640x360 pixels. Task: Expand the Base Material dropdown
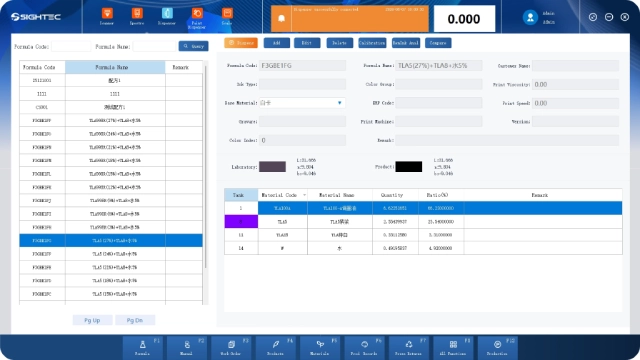pos(339,103)
